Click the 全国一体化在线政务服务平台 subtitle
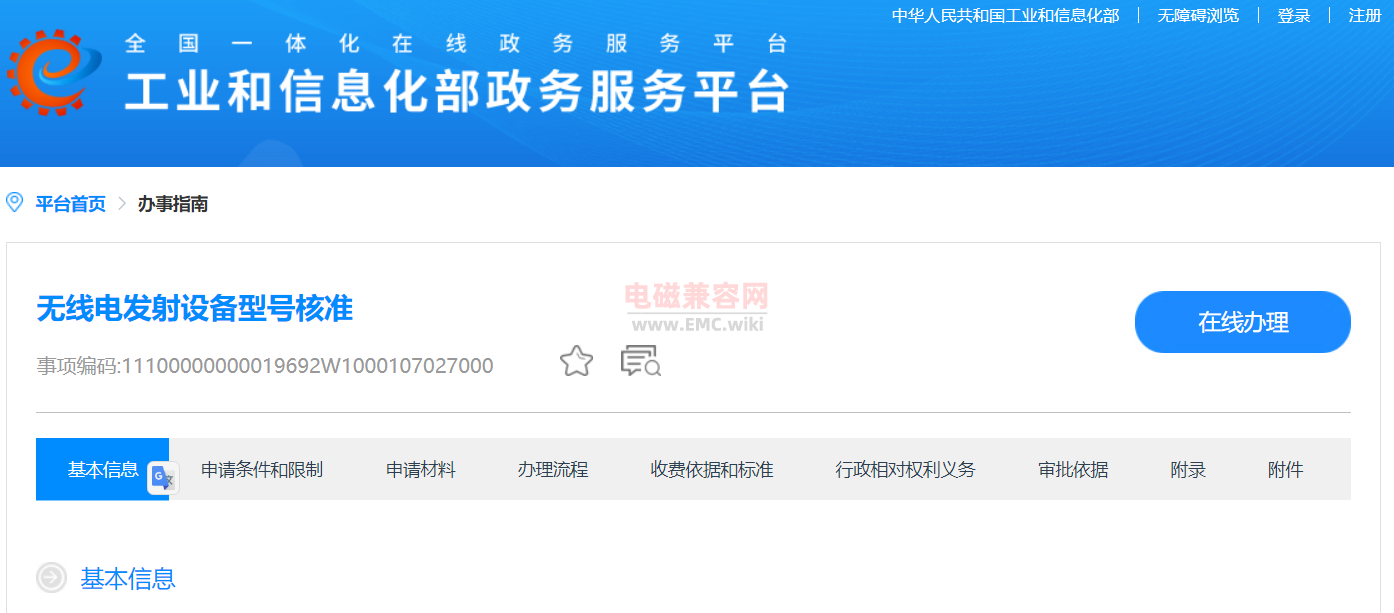1394x613 pixels. point(457,44)
